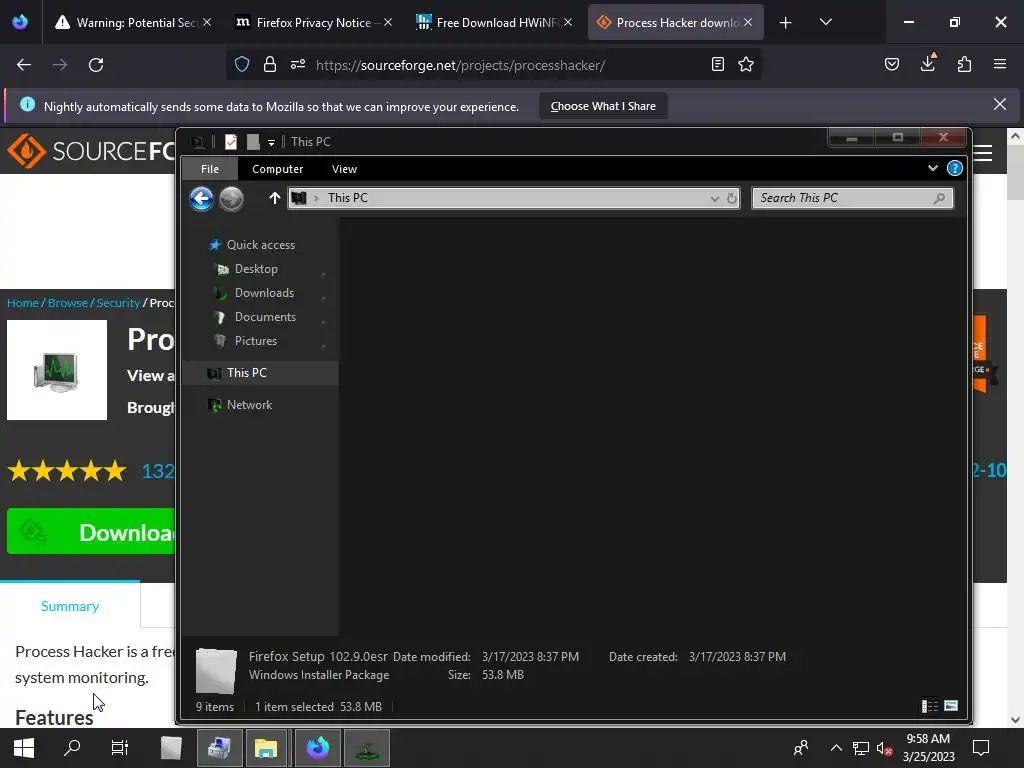Open Desktop in navigation pane
The height and width of the screenshot is (768, 1024).
pos(256,269)
